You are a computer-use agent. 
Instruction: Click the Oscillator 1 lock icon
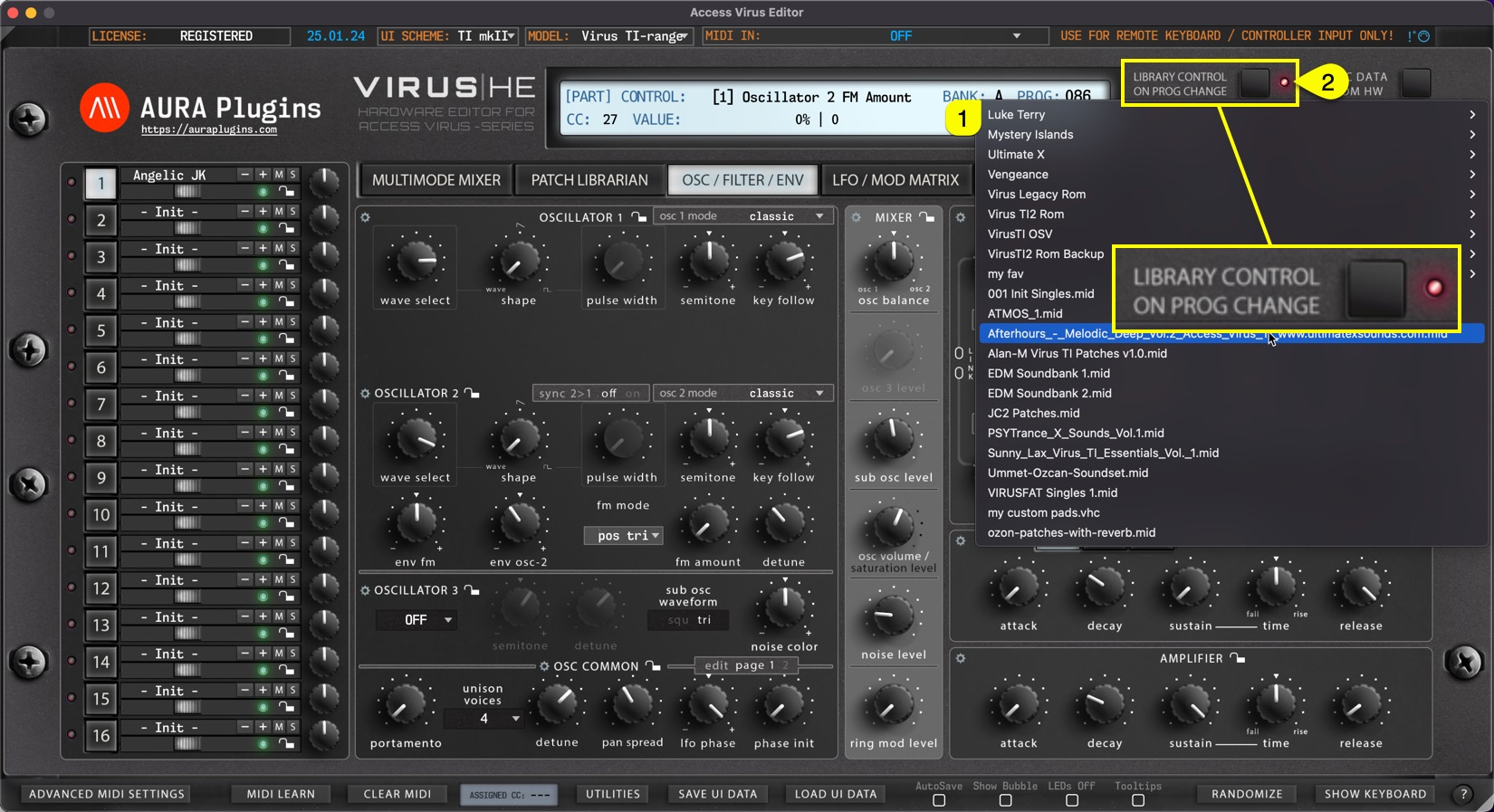(639, 217)
